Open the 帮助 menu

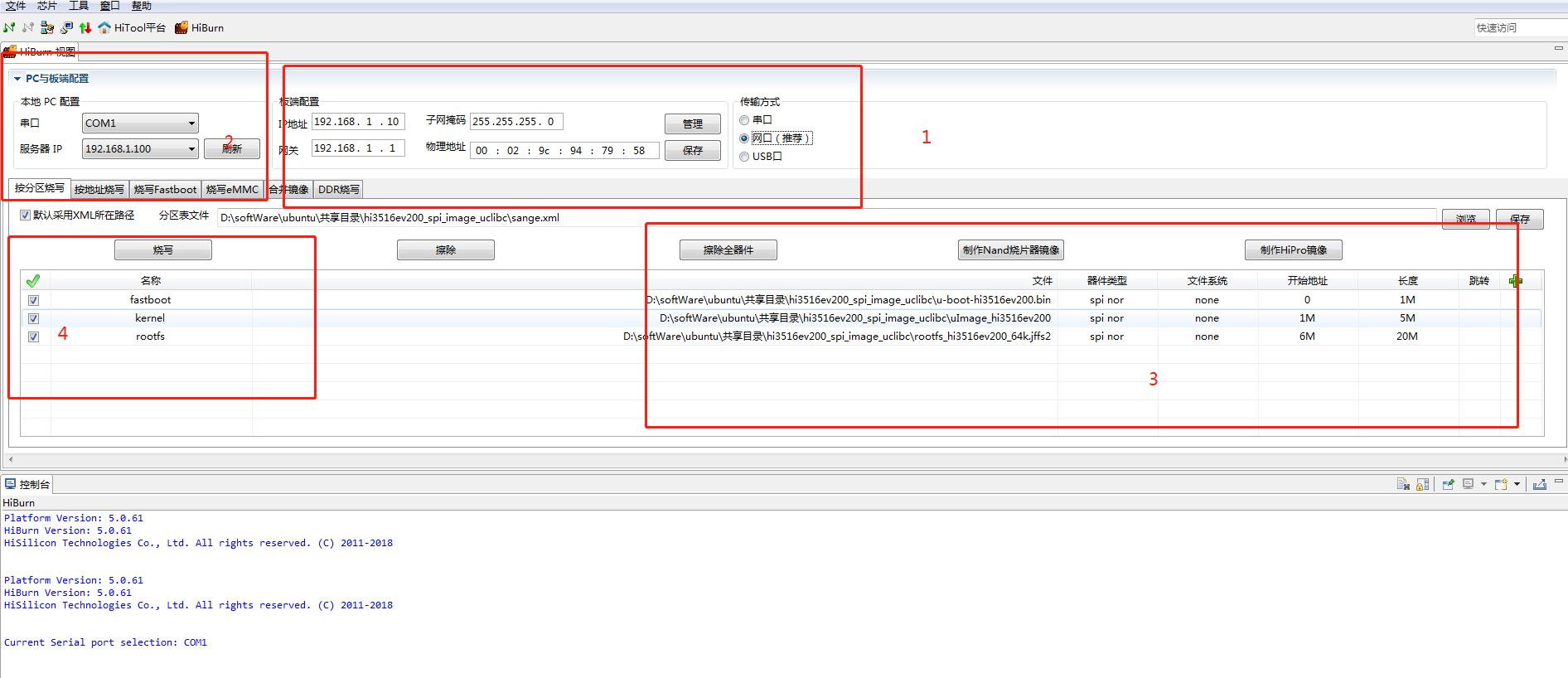pos(142,6)
